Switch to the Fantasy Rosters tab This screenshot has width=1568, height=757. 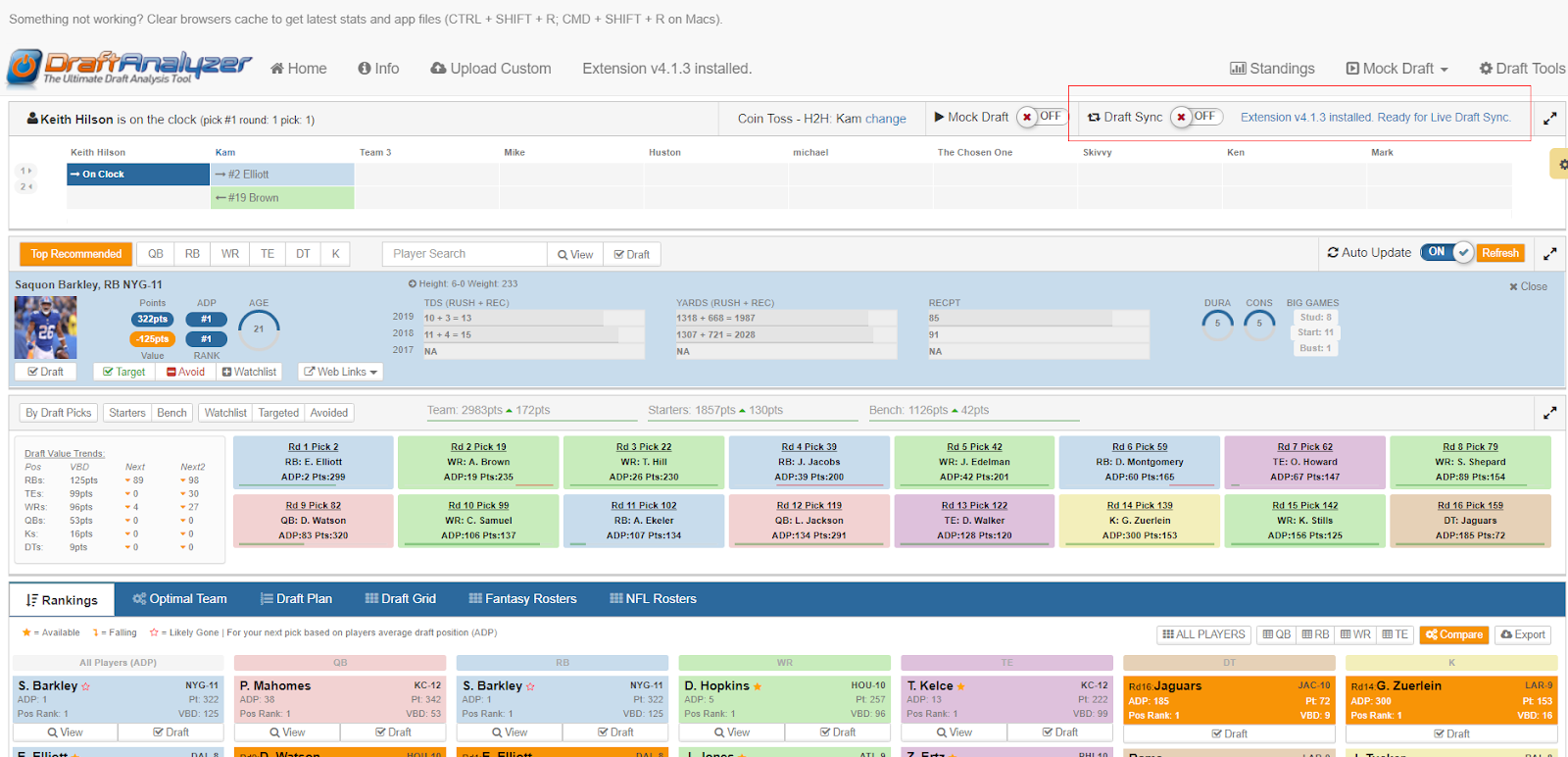pos(522,599)
